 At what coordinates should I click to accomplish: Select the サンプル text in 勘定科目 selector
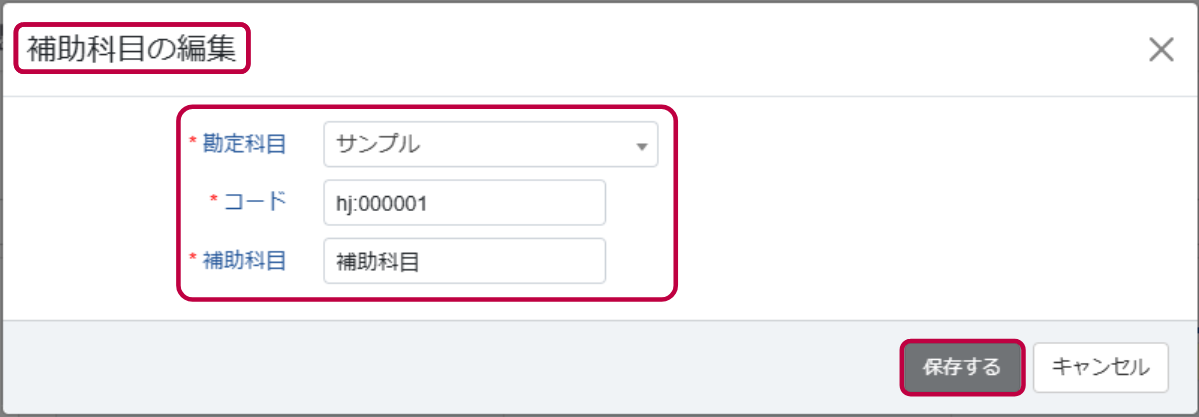(378, 144)
